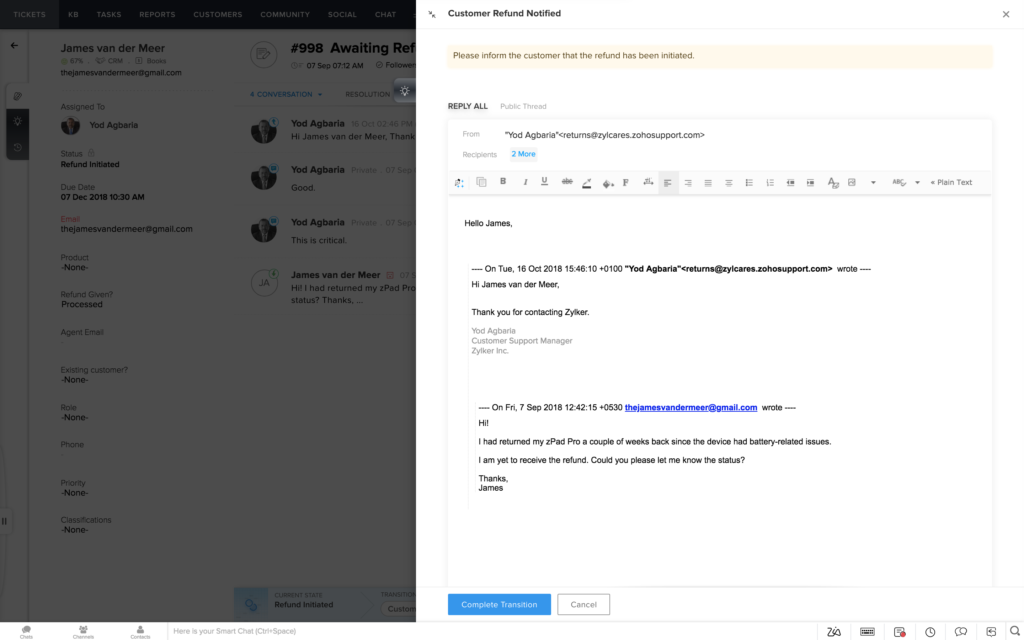1024x640 pixels.
Task: Open Zia assistant in bottom bar
Action: (x=833, y=632)
